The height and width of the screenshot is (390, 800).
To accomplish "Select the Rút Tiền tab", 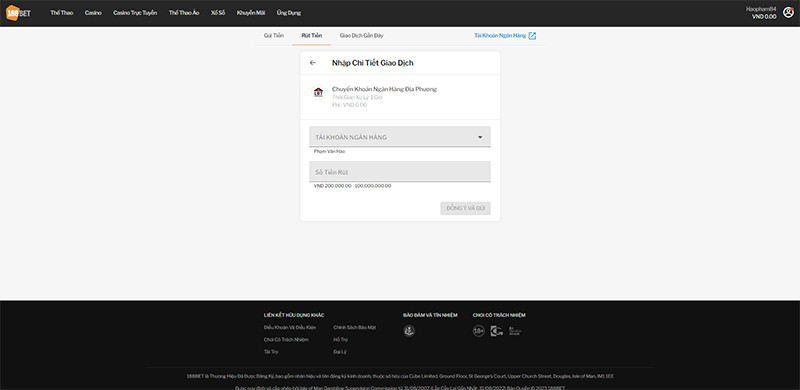I will pos(312,36).
